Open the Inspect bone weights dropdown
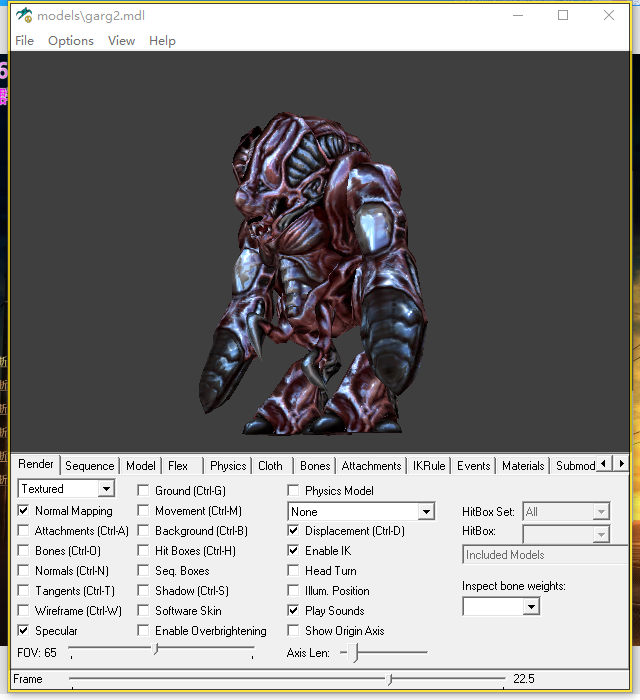 (x=501, y=607)
